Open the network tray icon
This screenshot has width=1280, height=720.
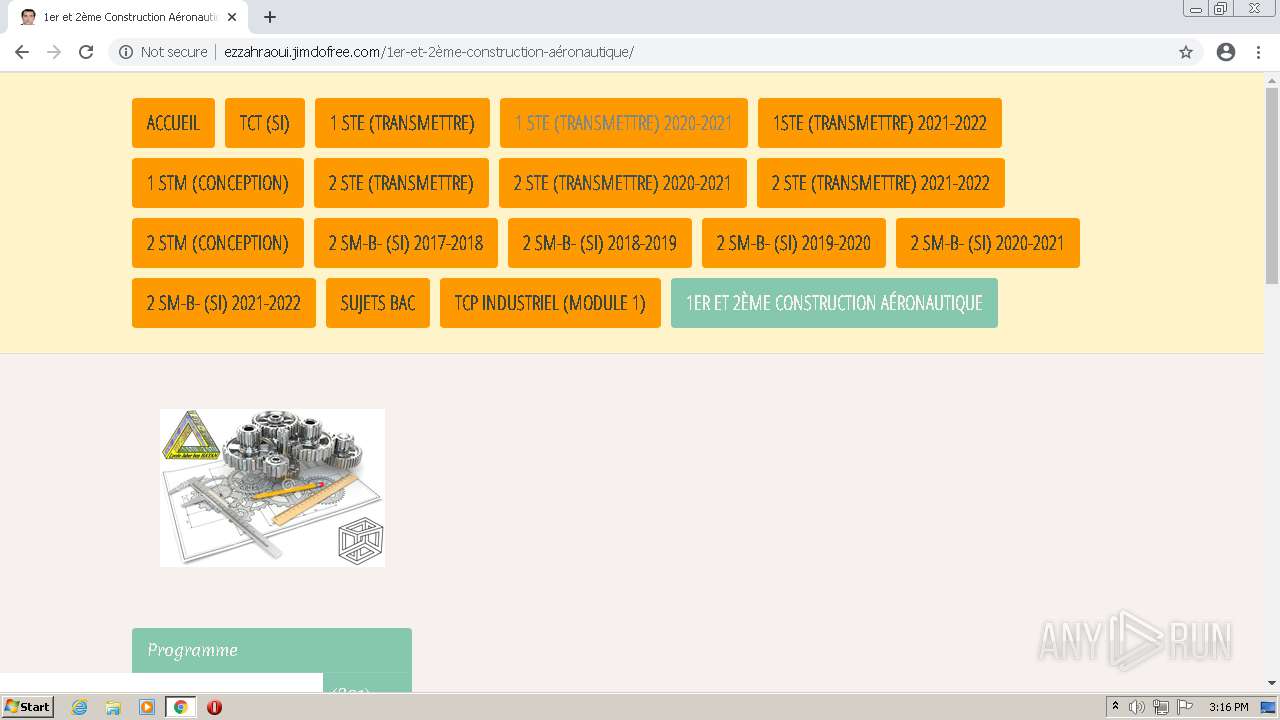tap(1161, 707)
